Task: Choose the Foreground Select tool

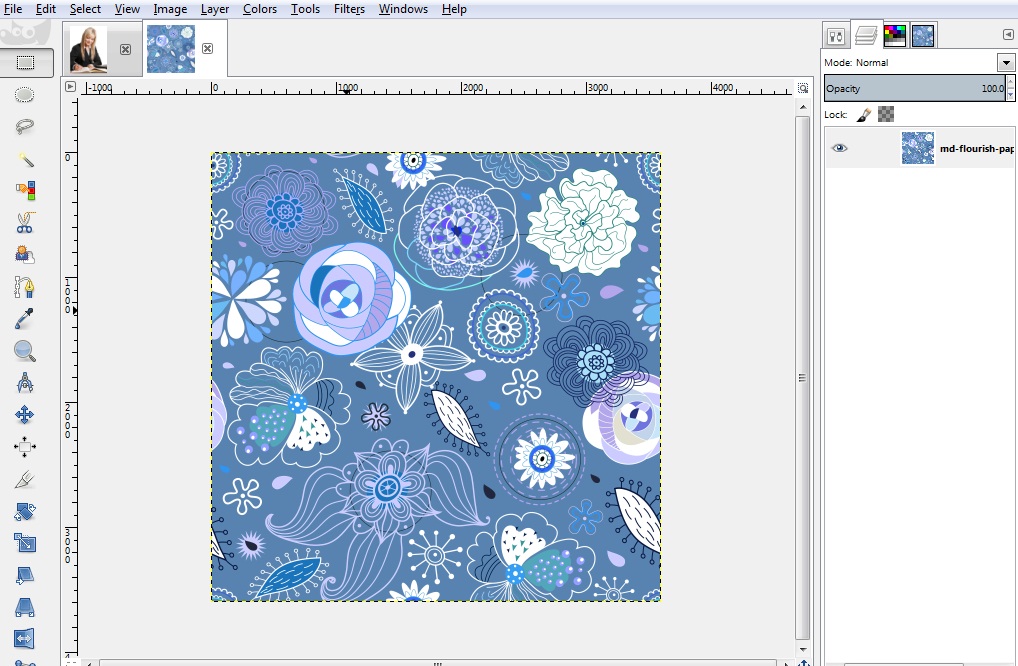Action: (x=25, y=254)
